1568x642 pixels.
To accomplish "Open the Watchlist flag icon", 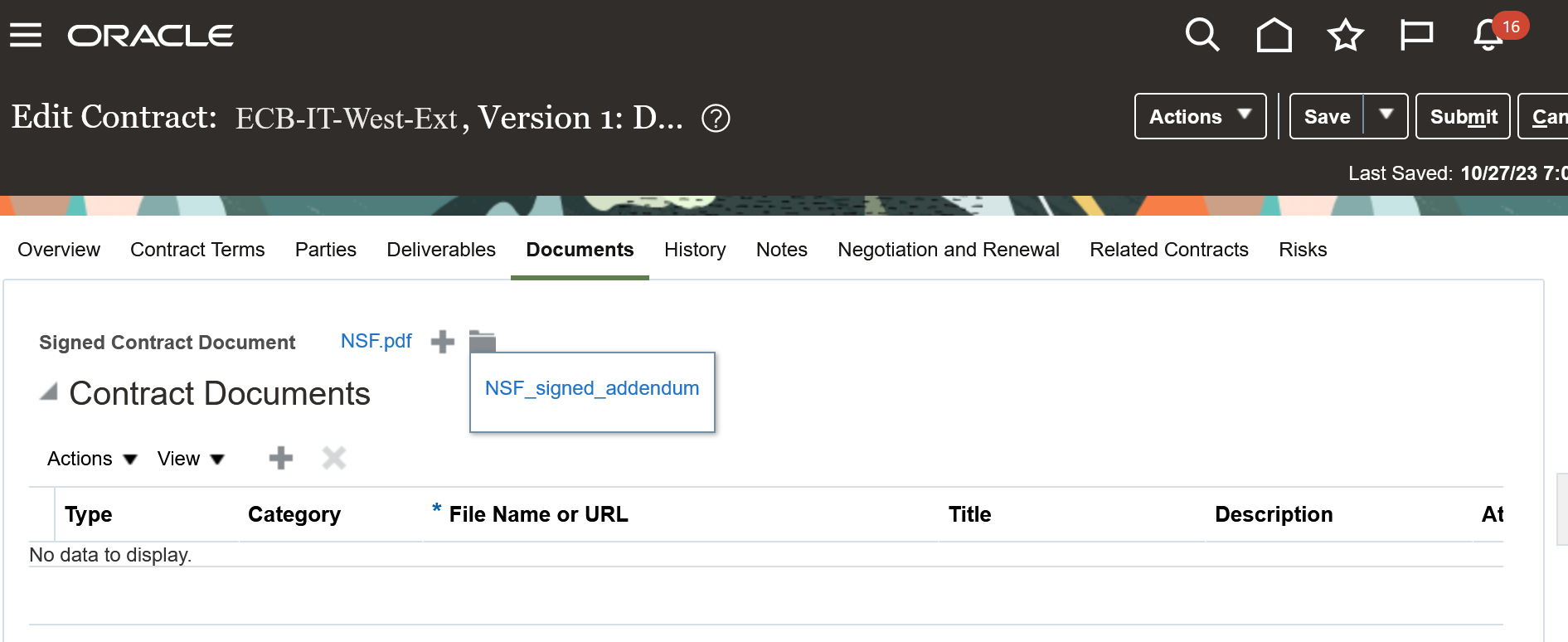I will click(1416, 35).
